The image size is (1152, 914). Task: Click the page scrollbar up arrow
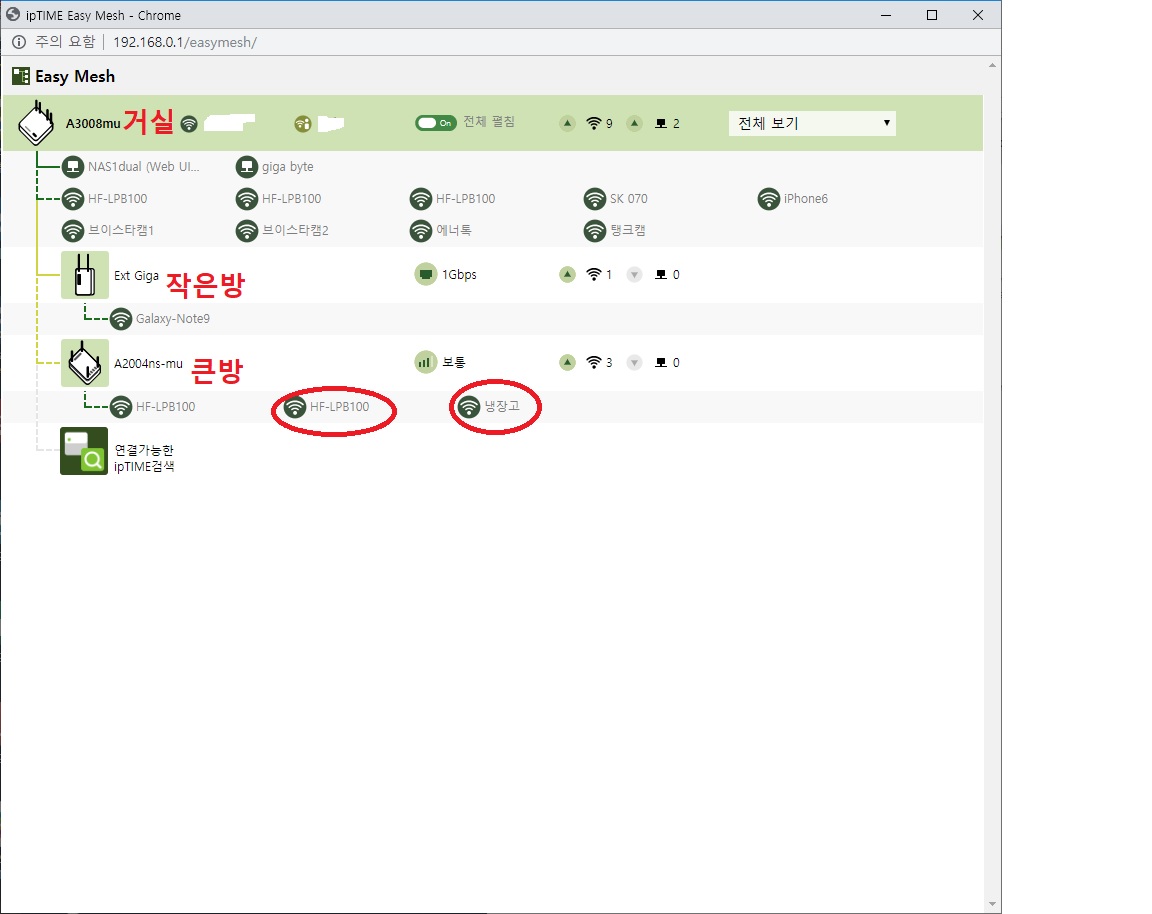(x=992, y=65)
